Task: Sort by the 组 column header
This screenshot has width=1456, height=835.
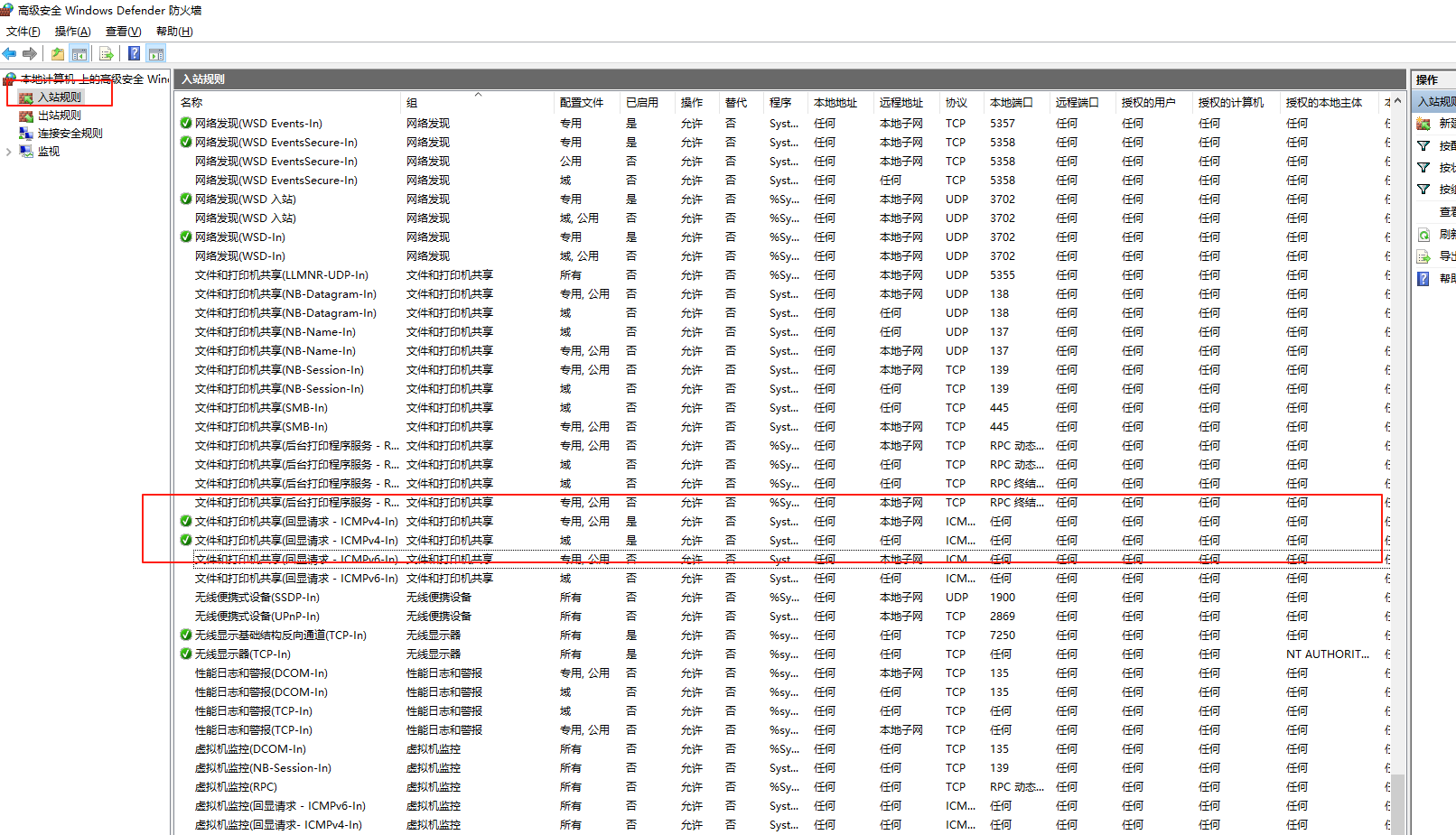Action: pyautogui.click(x=477, y=103)
